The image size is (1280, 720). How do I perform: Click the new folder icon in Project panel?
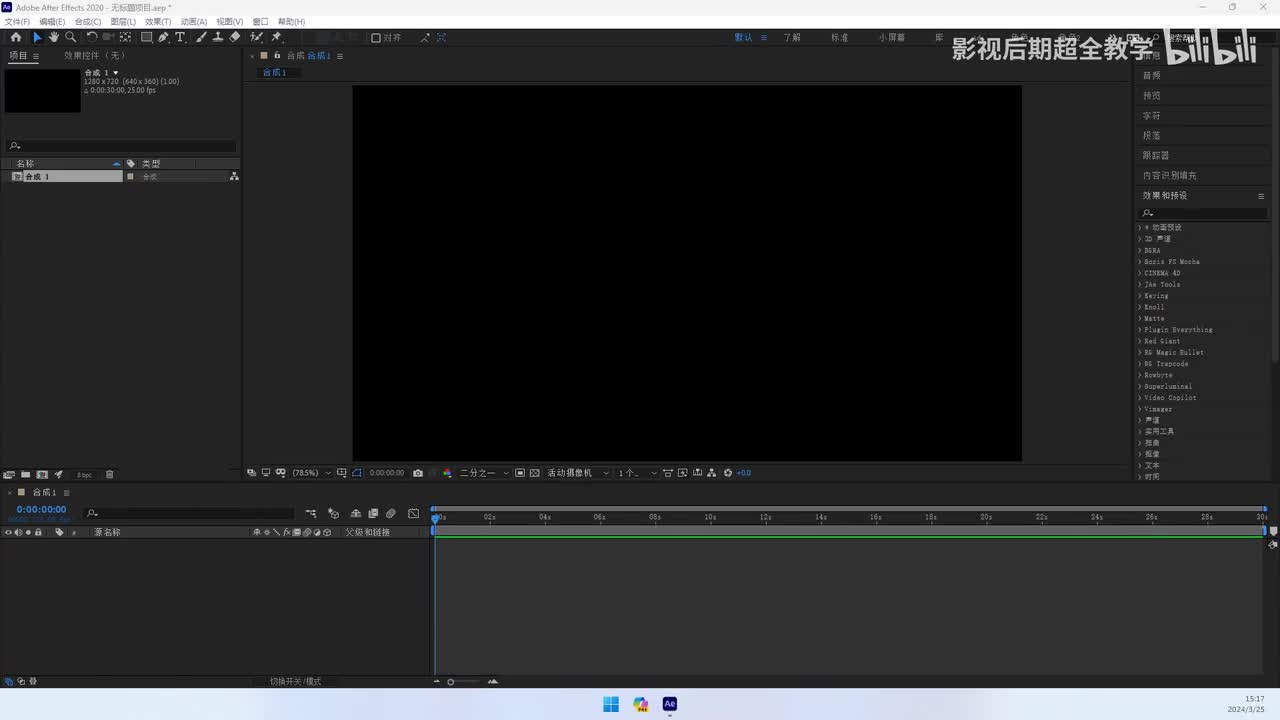25,474
